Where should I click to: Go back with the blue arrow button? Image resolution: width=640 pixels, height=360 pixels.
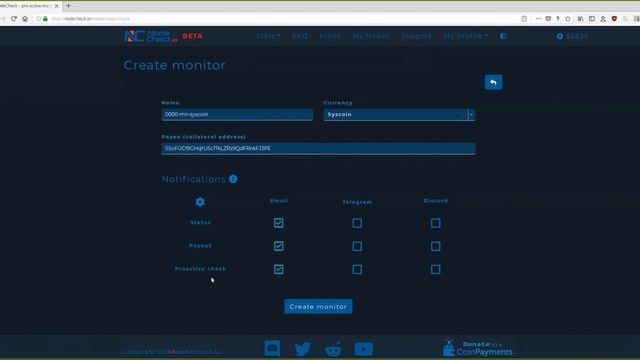pos(493,82)
